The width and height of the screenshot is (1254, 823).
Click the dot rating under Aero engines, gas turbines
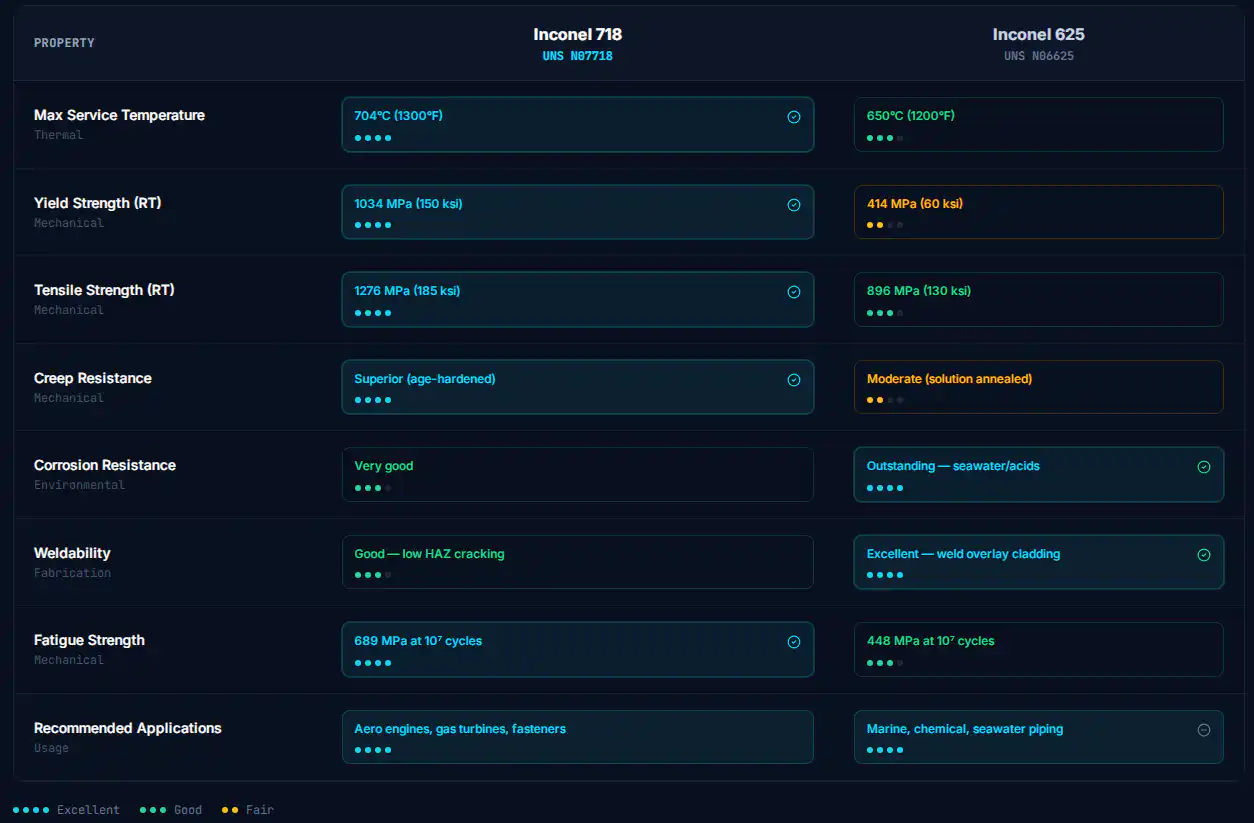click(373, 750)
